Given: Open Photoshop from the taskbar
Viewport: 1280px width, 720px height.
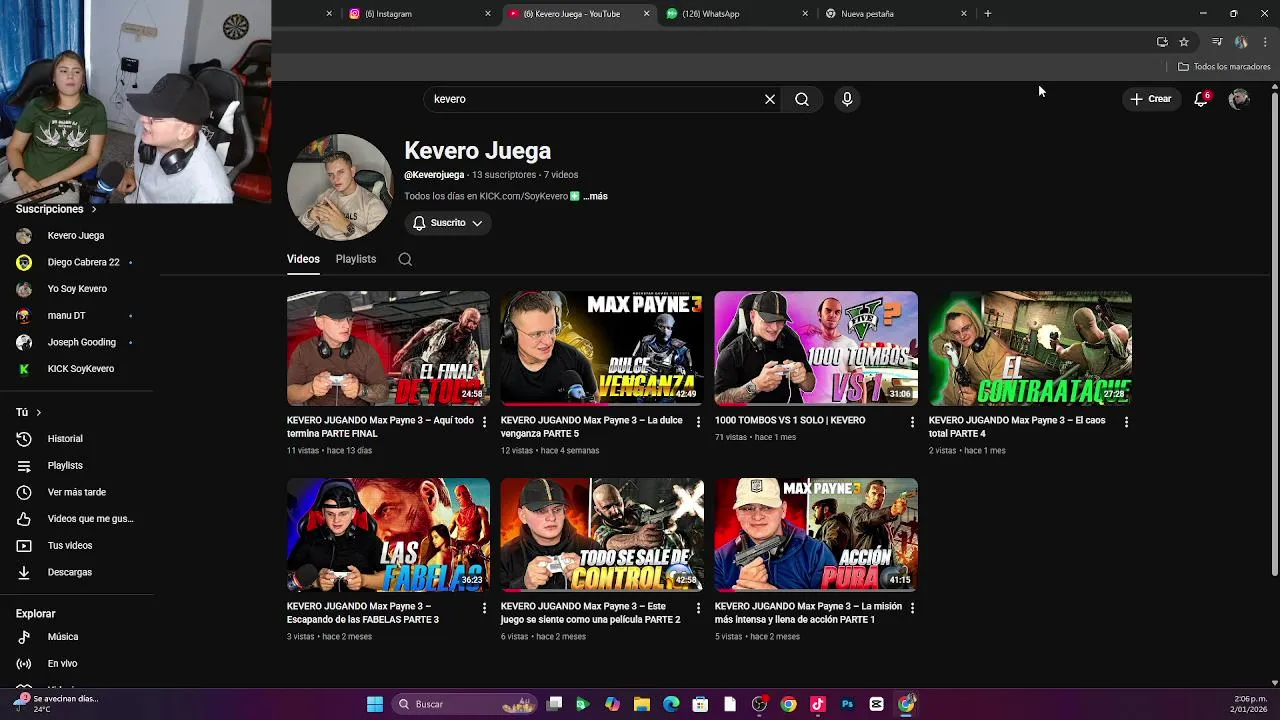Looking at the screenshot, I should [x=847, y=704].
